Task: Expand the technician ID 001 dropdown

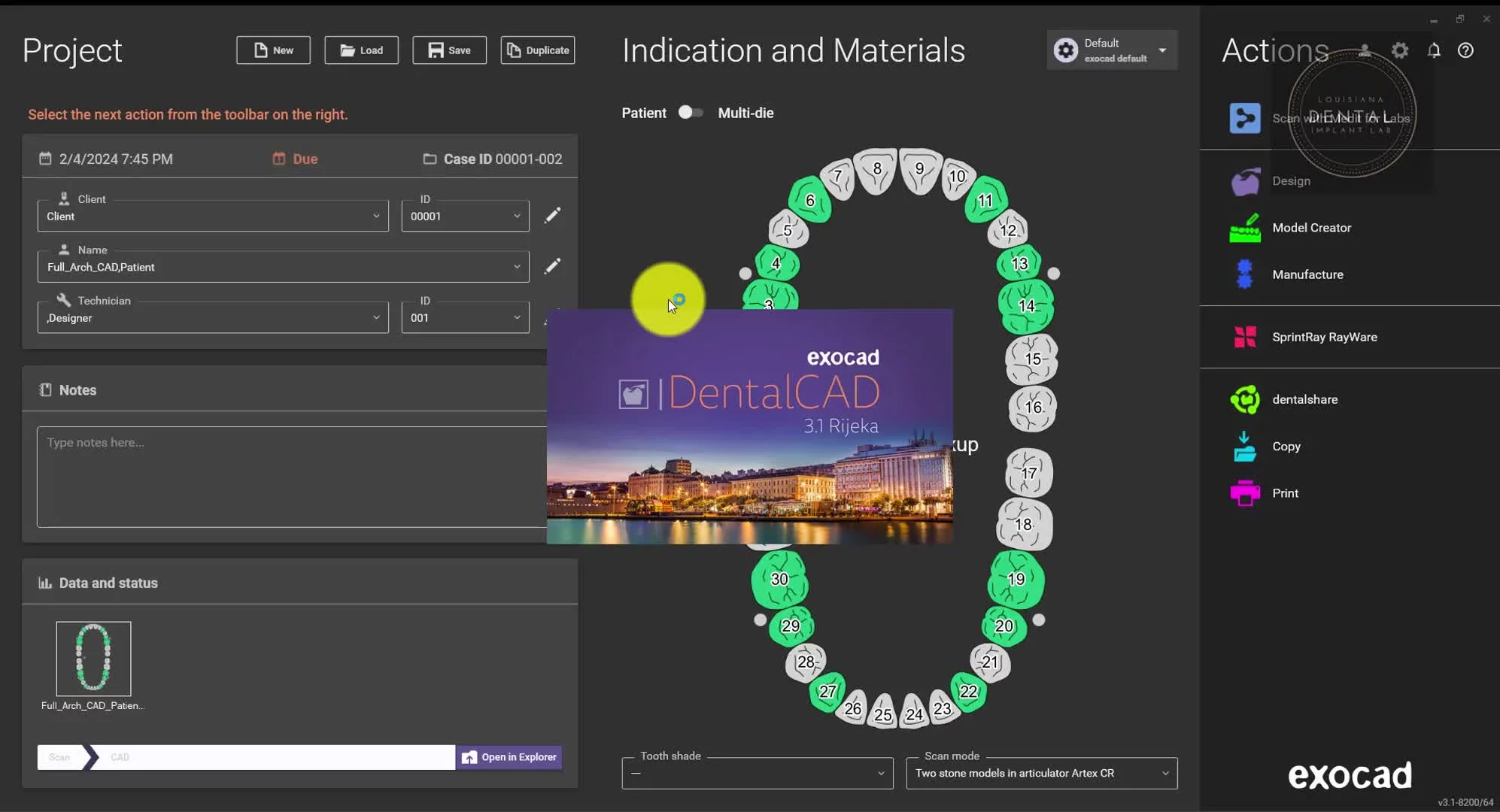Action: point(465,317)
